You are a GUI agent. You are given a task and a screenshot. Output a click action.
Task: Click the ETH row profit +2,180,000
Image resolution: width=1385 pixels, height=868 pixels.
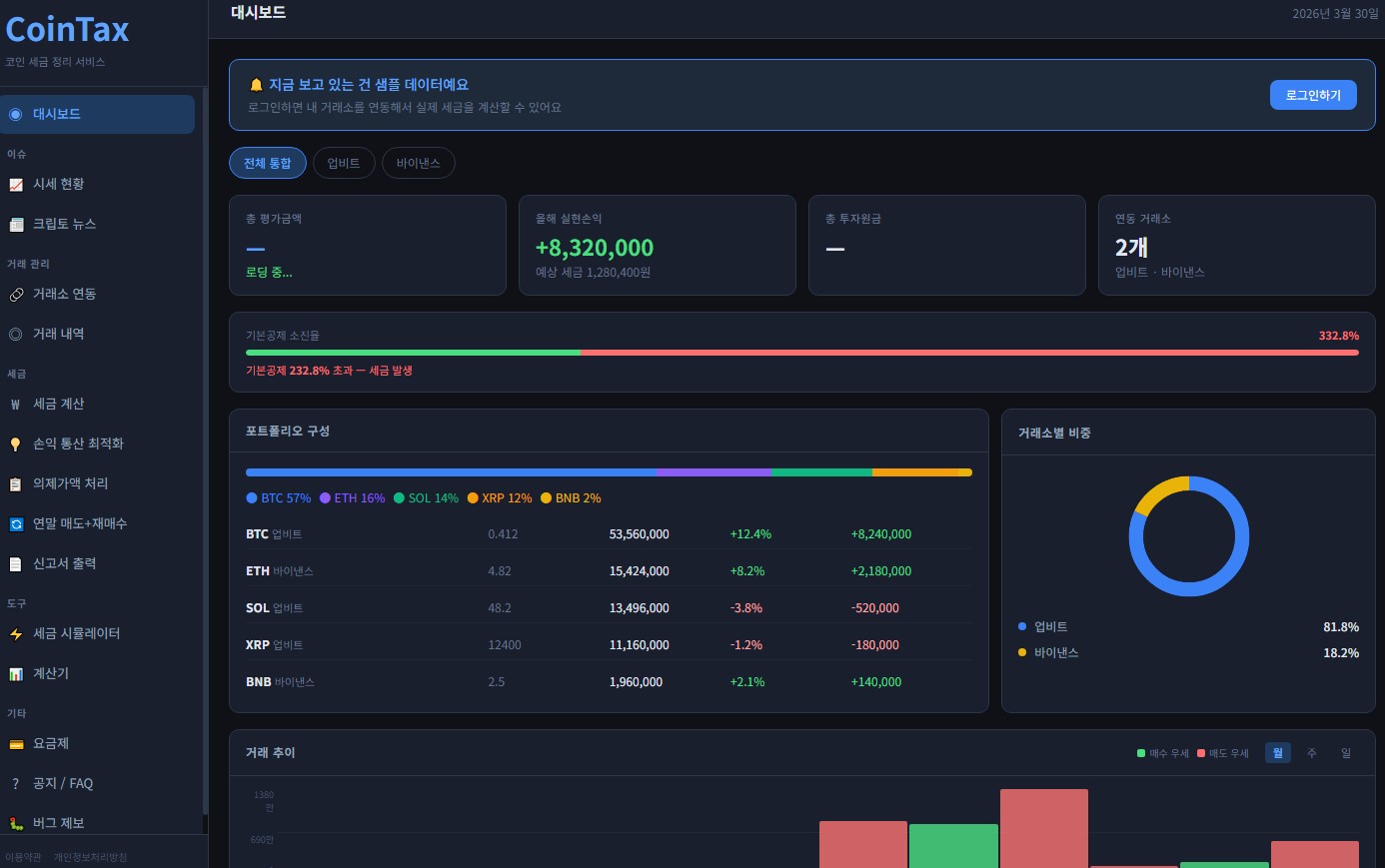[881, 571]
